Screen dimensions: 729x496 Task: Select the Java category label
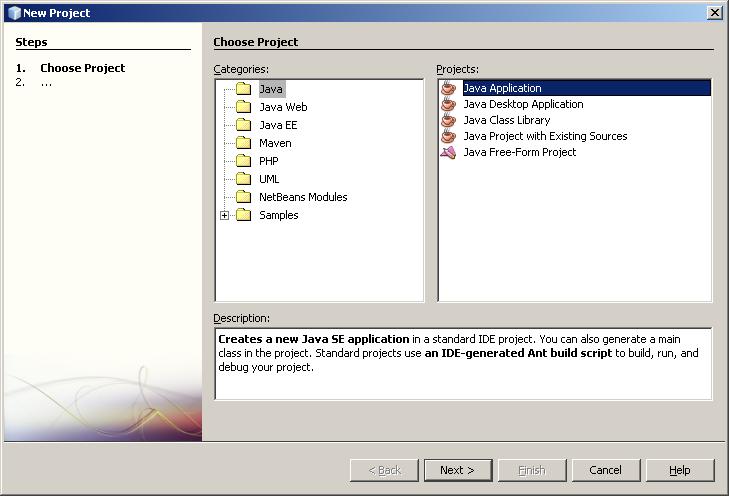coord(271,89)
